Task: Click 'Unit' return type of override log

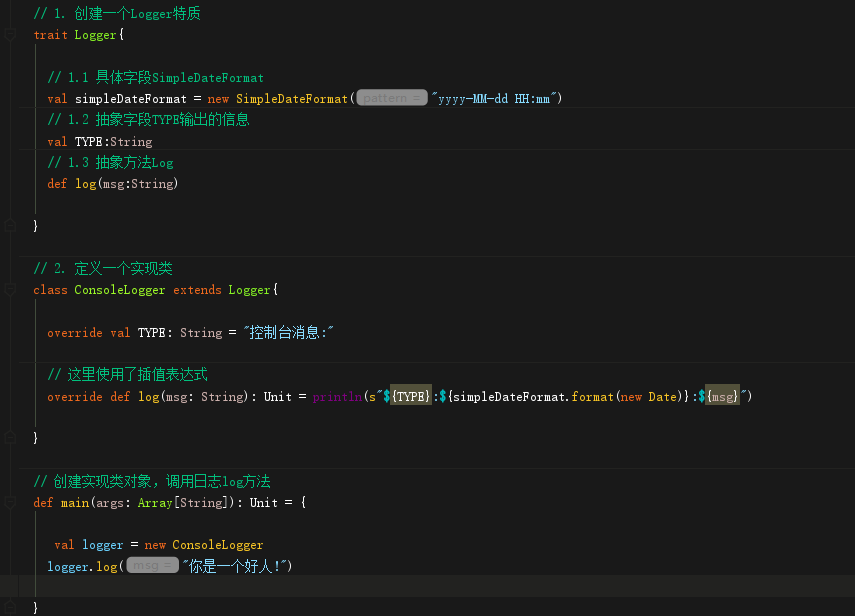Action: tap(278, 396)
